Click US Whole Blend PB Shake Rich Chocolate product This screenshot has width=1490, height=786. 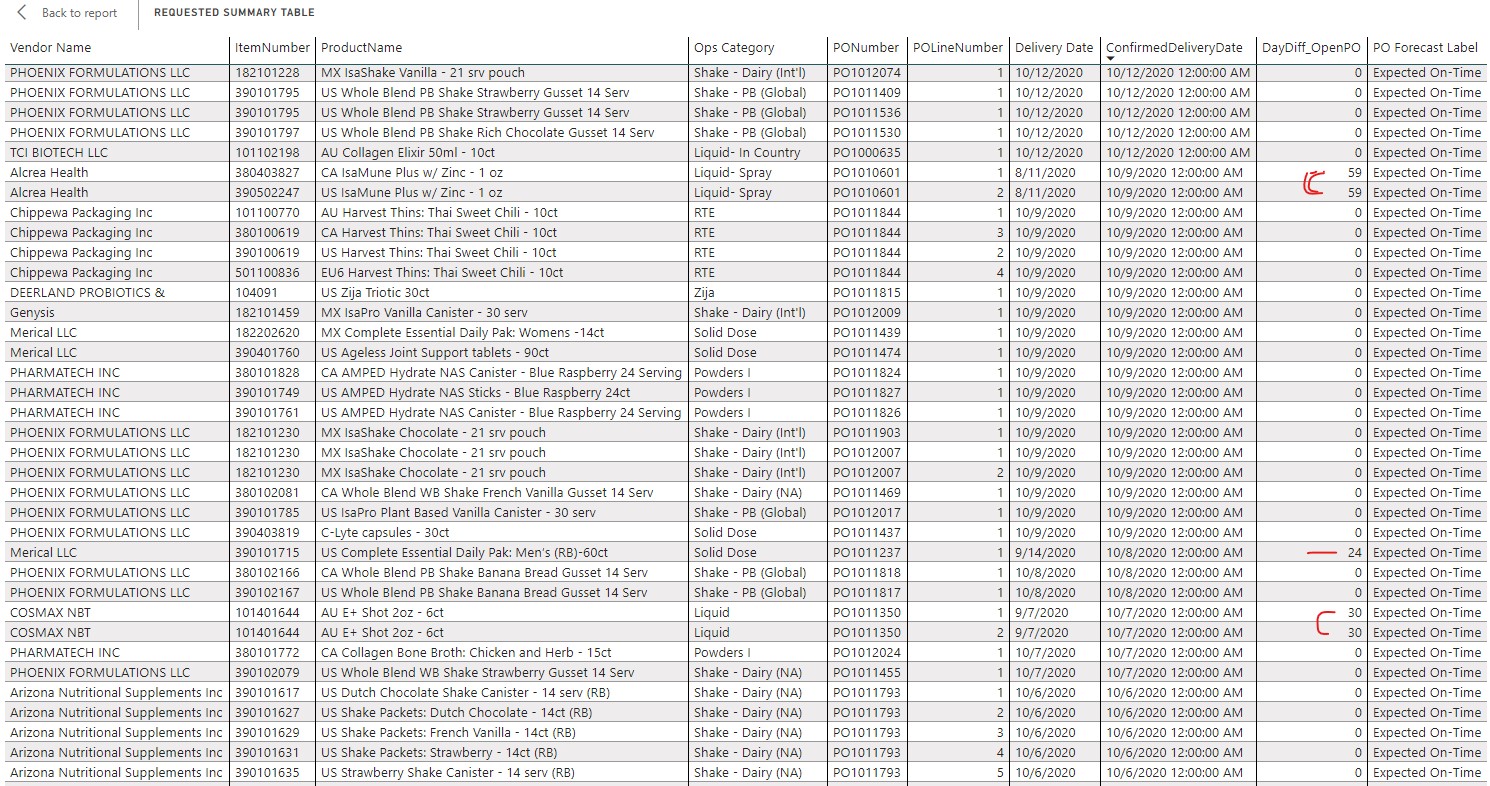[x=487, y=132]
